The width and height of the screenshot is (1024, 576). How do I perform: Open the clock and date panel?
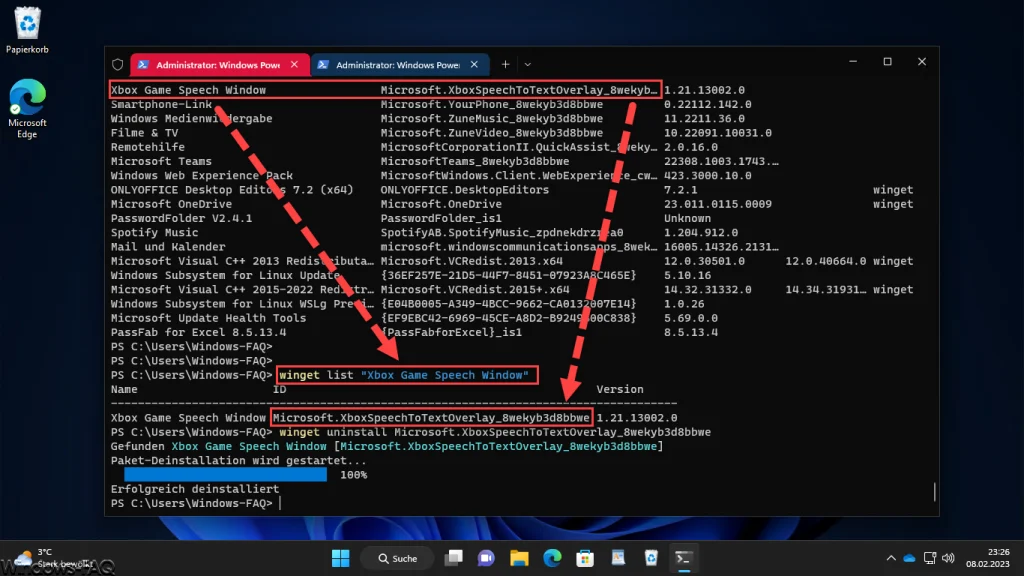[987, 558]
